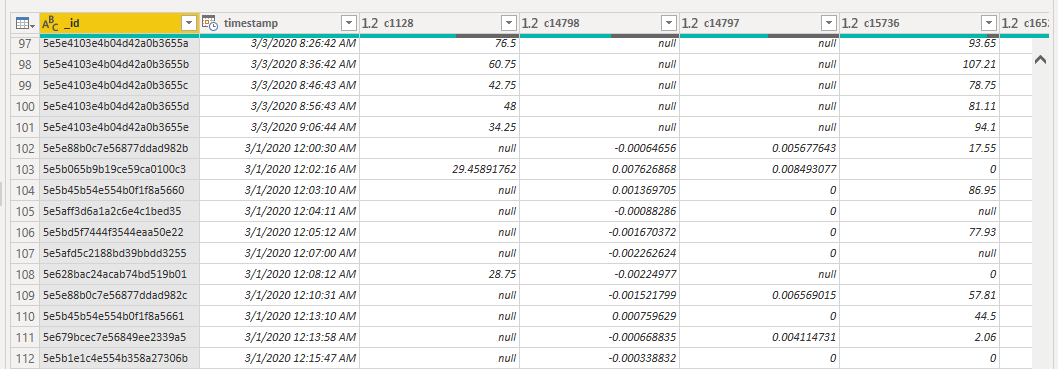Open the c14798 column filter dropdown
Viewport: 1058px width, 369px height.
click(x=669, y=24)
